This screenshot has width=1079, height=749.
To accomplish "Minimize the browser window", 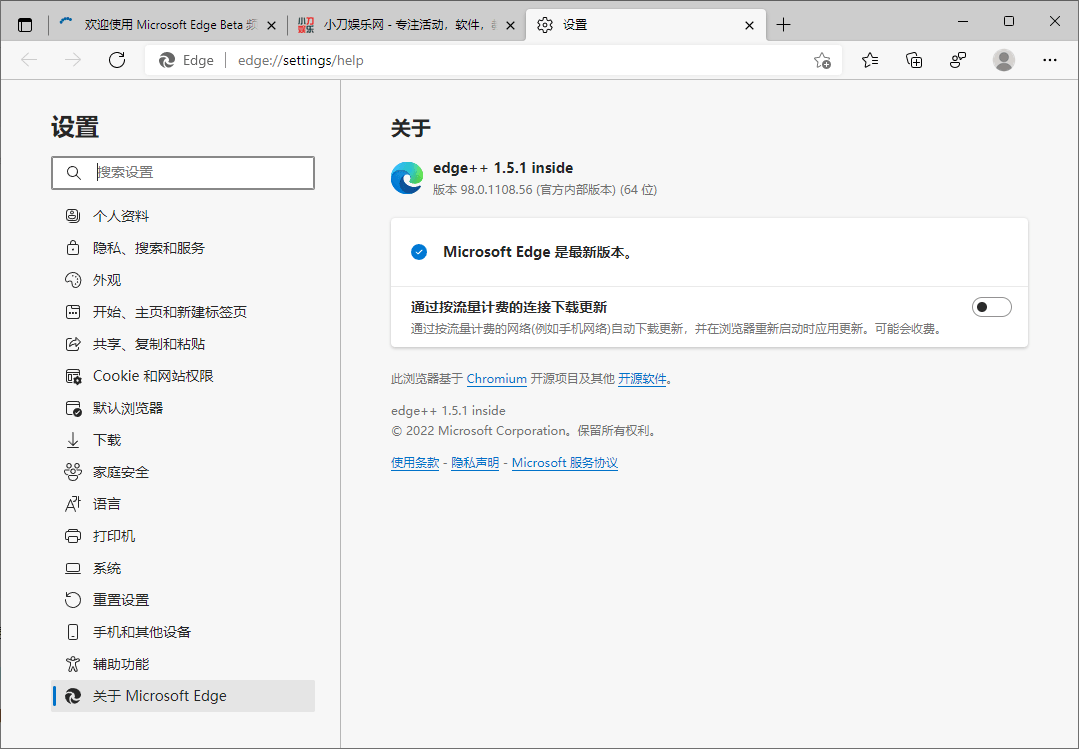I will coord(963,21).
